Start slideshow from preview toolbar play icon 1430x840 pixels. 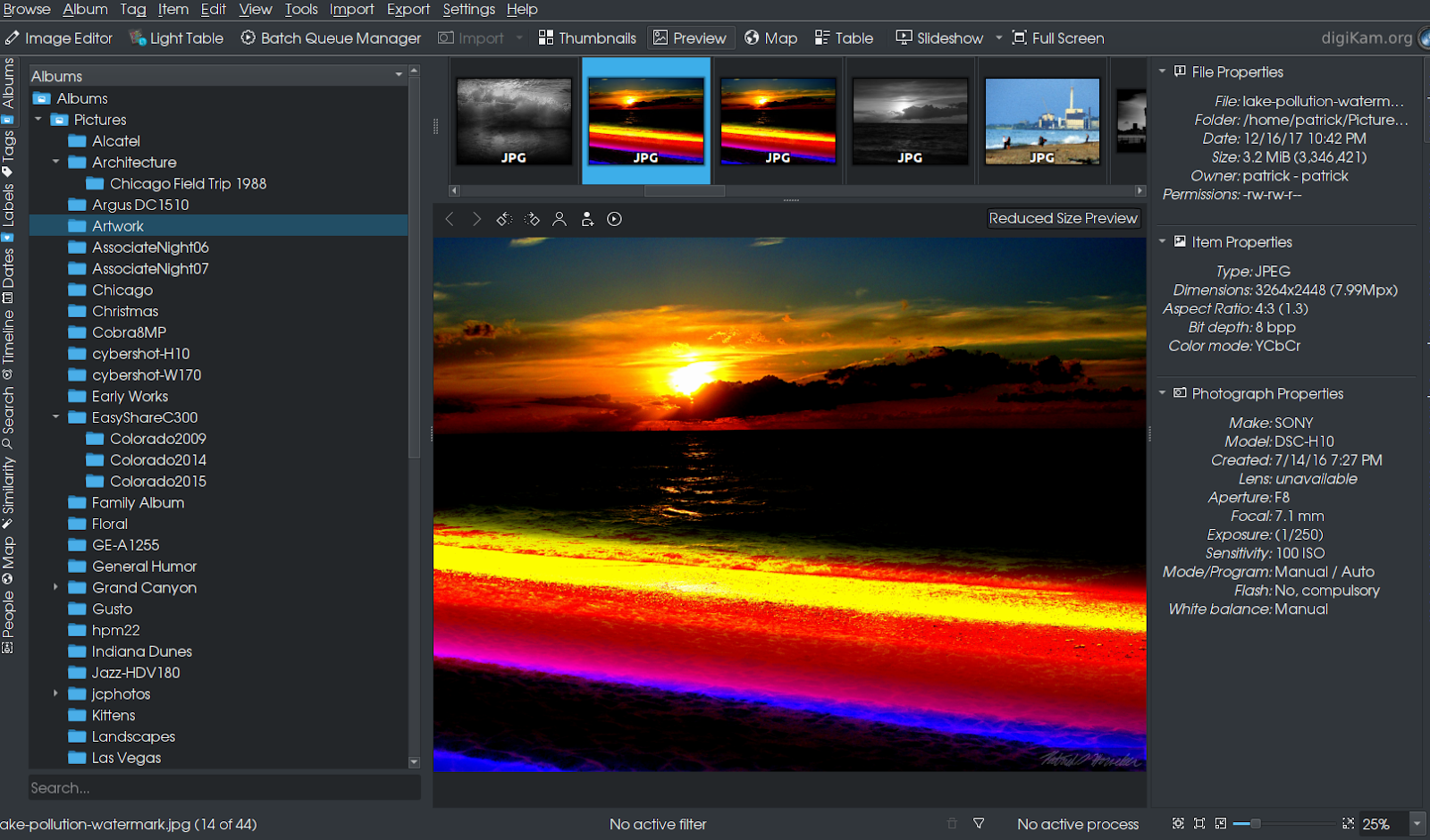614,219
